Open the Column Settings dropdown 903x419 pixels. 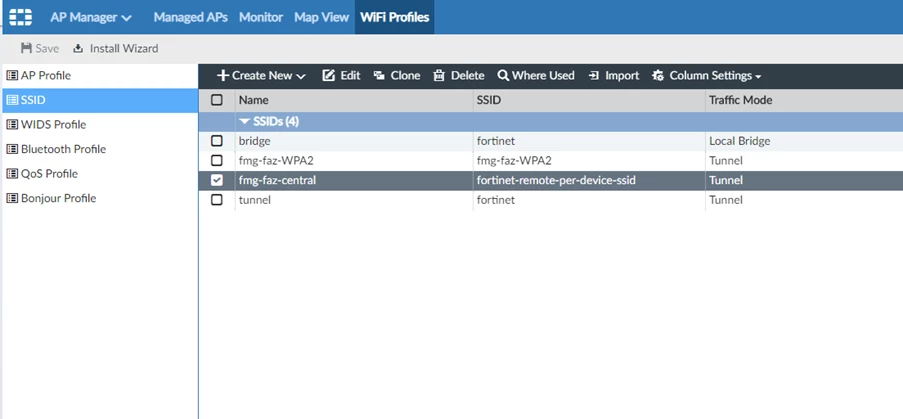707,75
